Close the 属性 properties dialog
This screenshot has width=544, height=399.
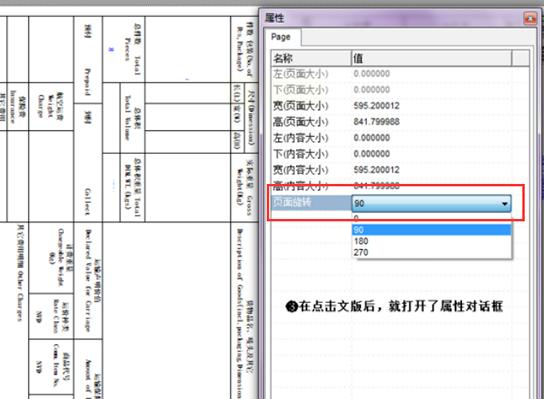[x=530, y=18]
